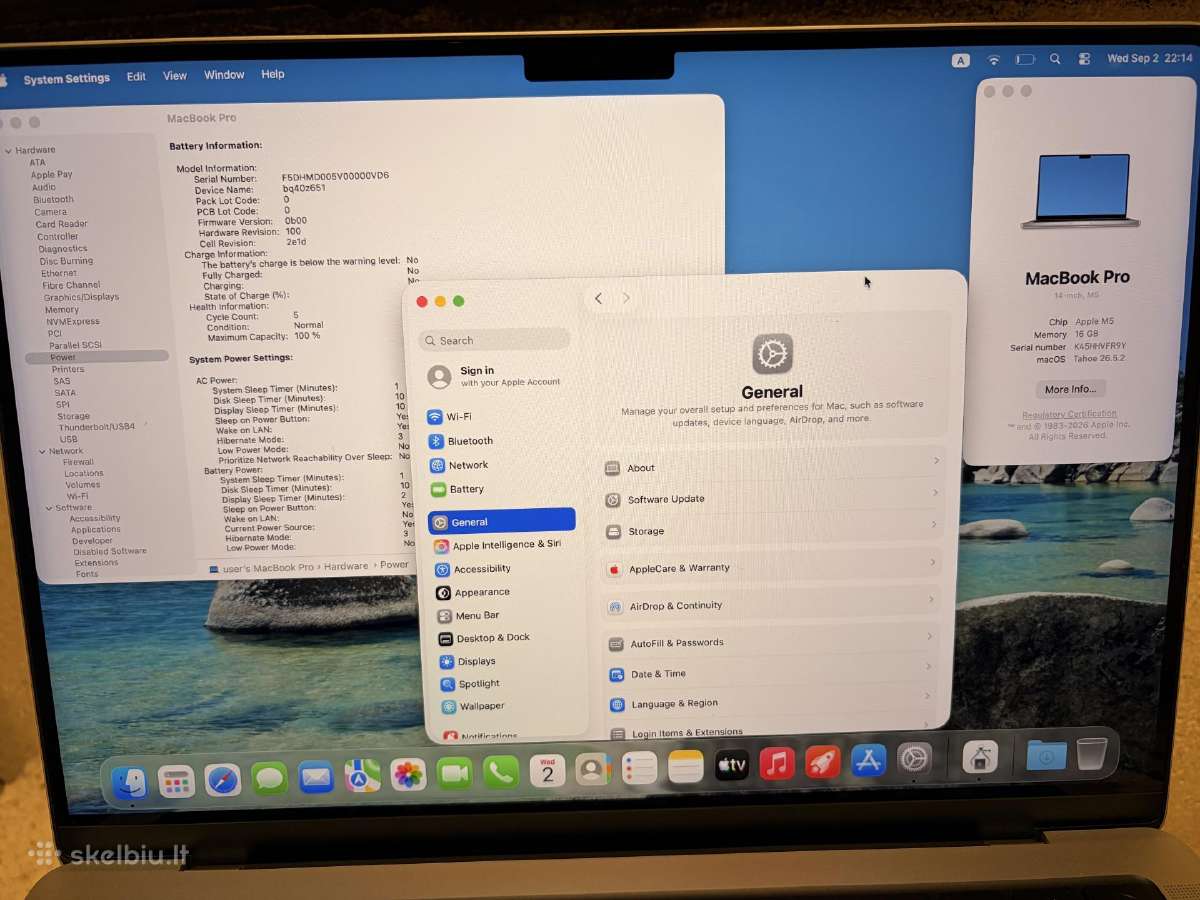The height and width of the screenshot is (900, 1200).
Task: Open Displays settings
Action: click(x=466, y=661)
